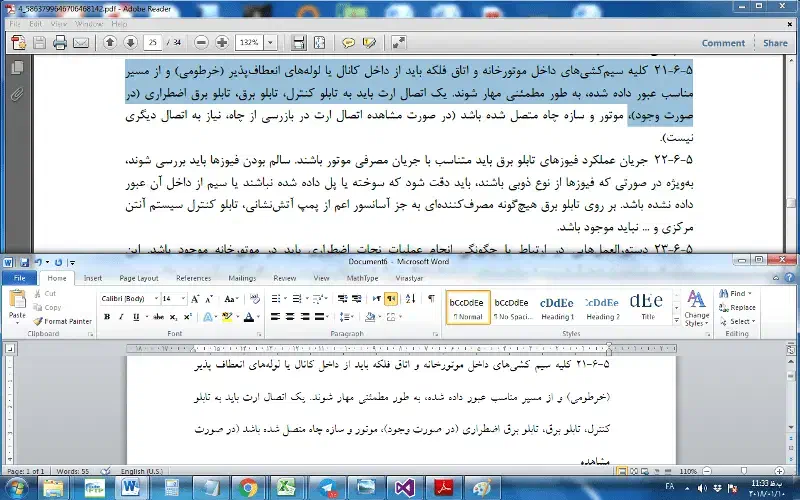
Task: Open attachments paperclip panel in Adobe Reader
Action: click(17, 94)
